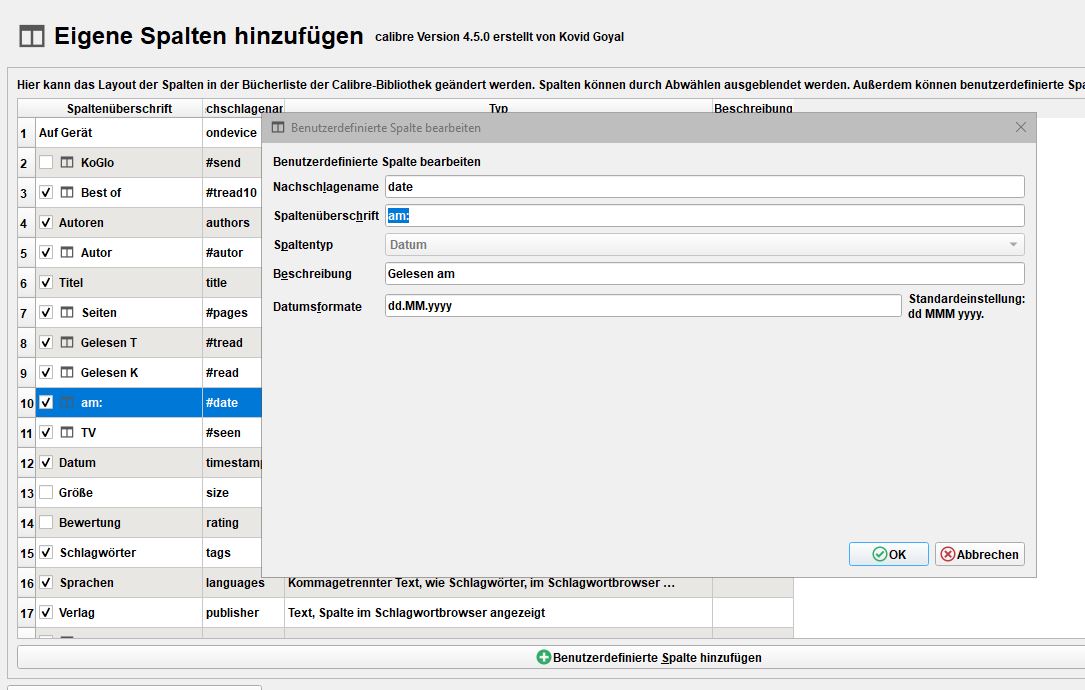This screenshot has height=690, width=1085.
Task: Click the custom column icon beside Seiten
Action: 67,312
